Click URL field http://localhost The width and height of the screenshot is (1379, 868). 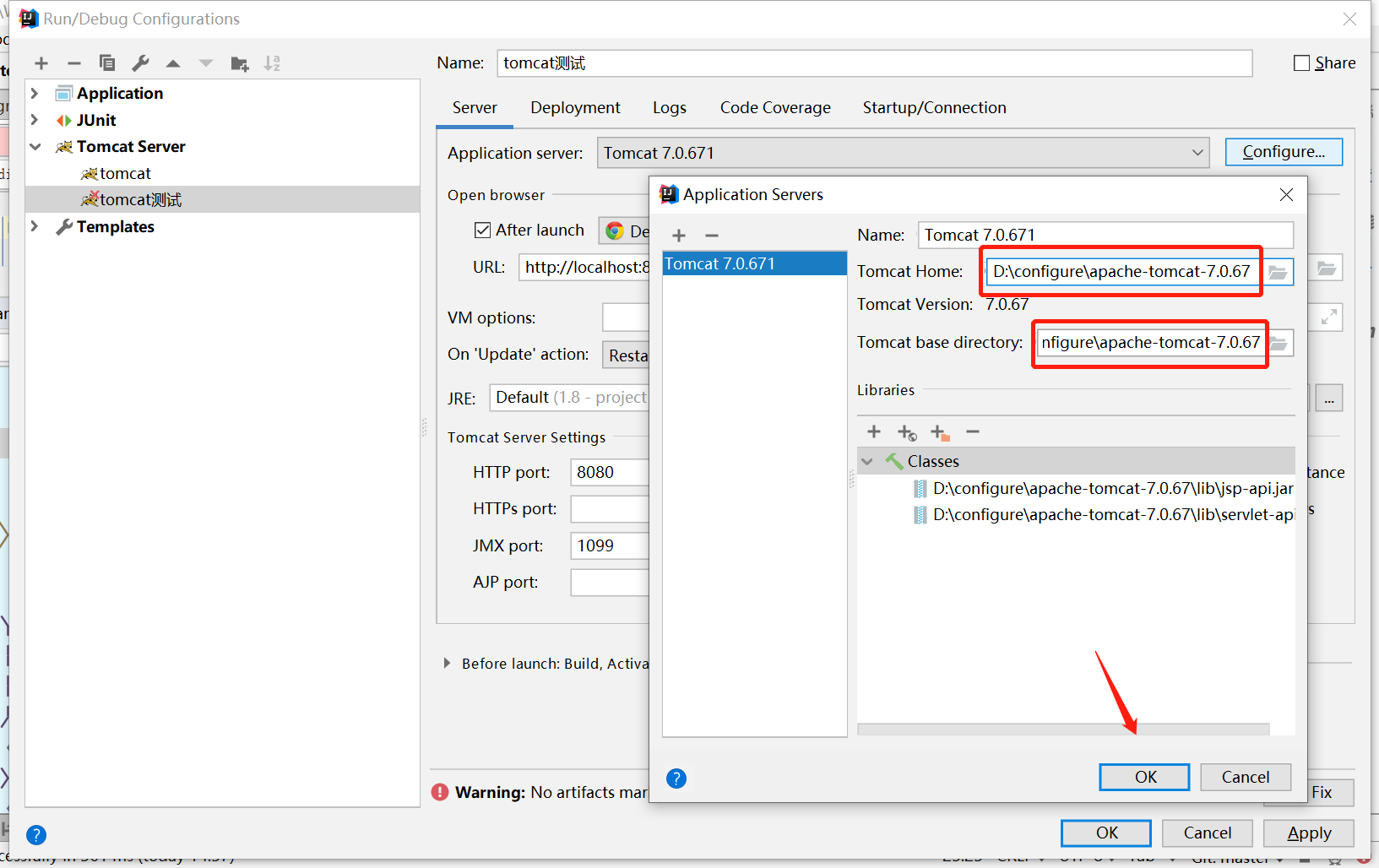pos(584,268)
